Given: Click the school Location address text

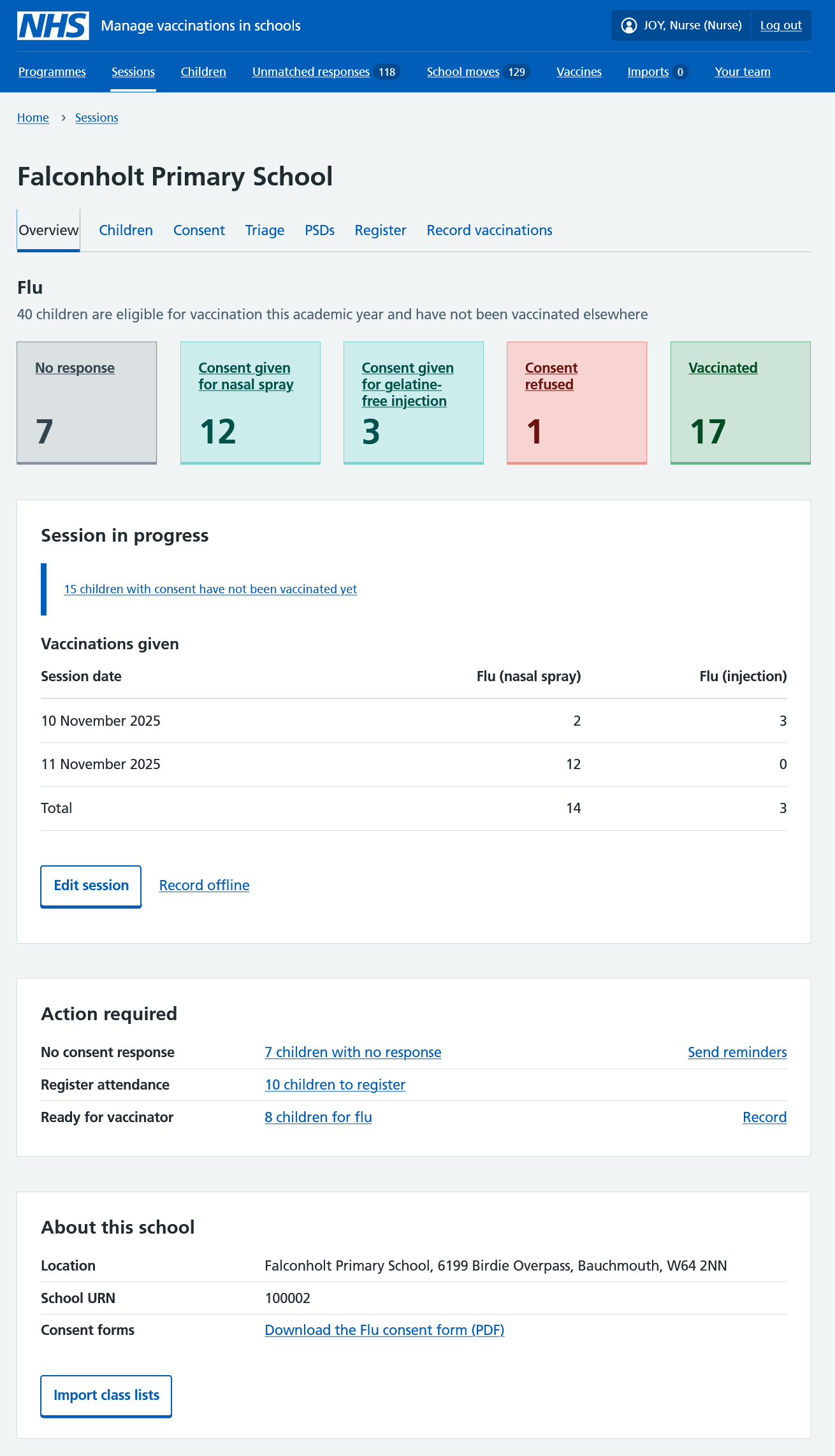Looking at the screenshot, I should click(x=496, y=1265).
